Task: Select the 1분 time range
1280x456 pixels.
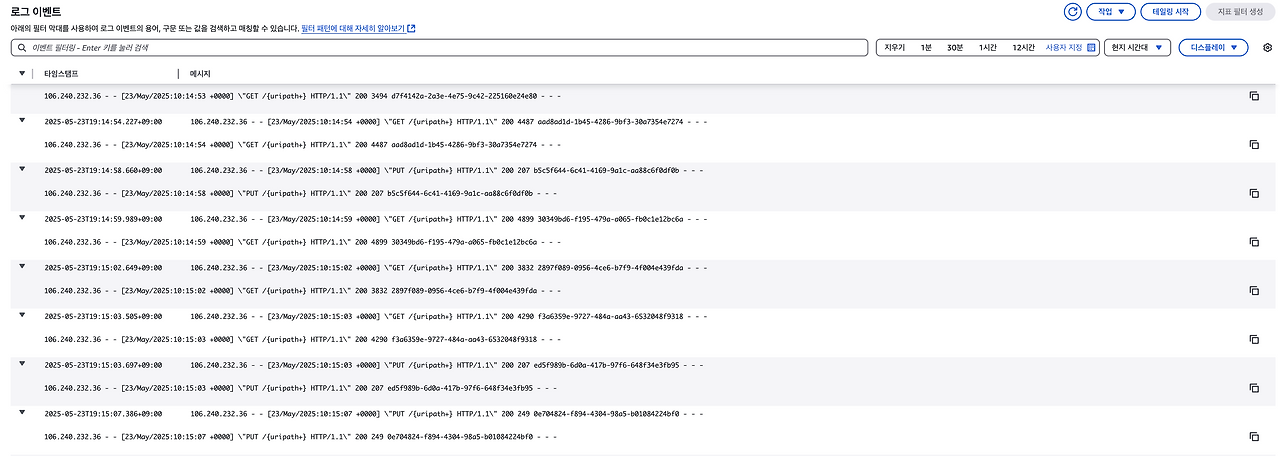Action: 926,47
